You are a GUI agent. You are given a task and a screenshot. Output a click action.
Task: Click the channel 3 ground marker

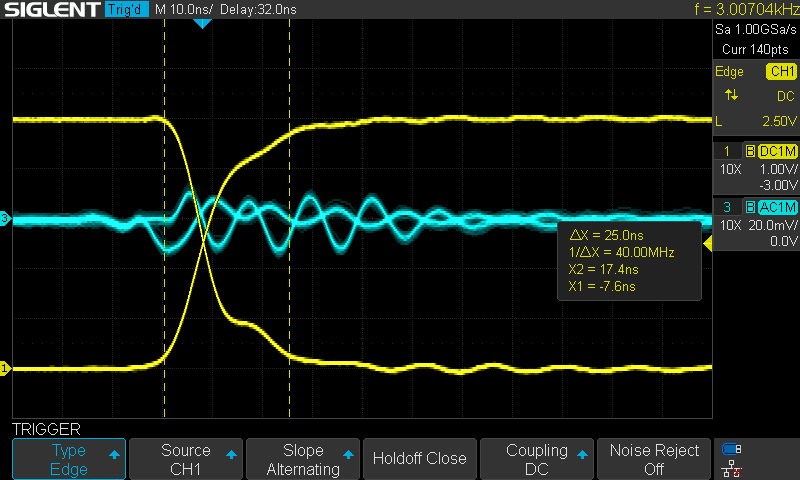click(5, 218)
